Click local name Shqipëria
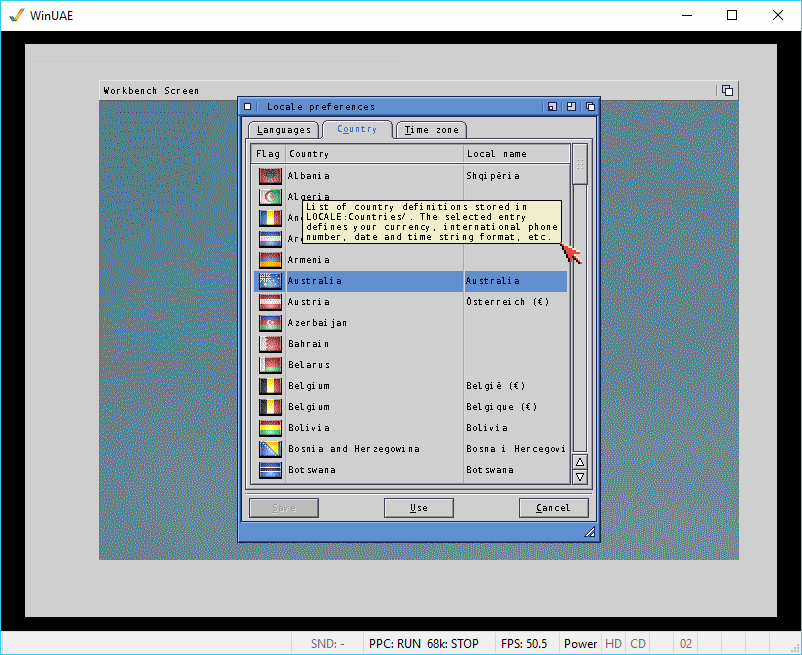Image resolution: width=802 pixels, height=655 pixels. 493,176
